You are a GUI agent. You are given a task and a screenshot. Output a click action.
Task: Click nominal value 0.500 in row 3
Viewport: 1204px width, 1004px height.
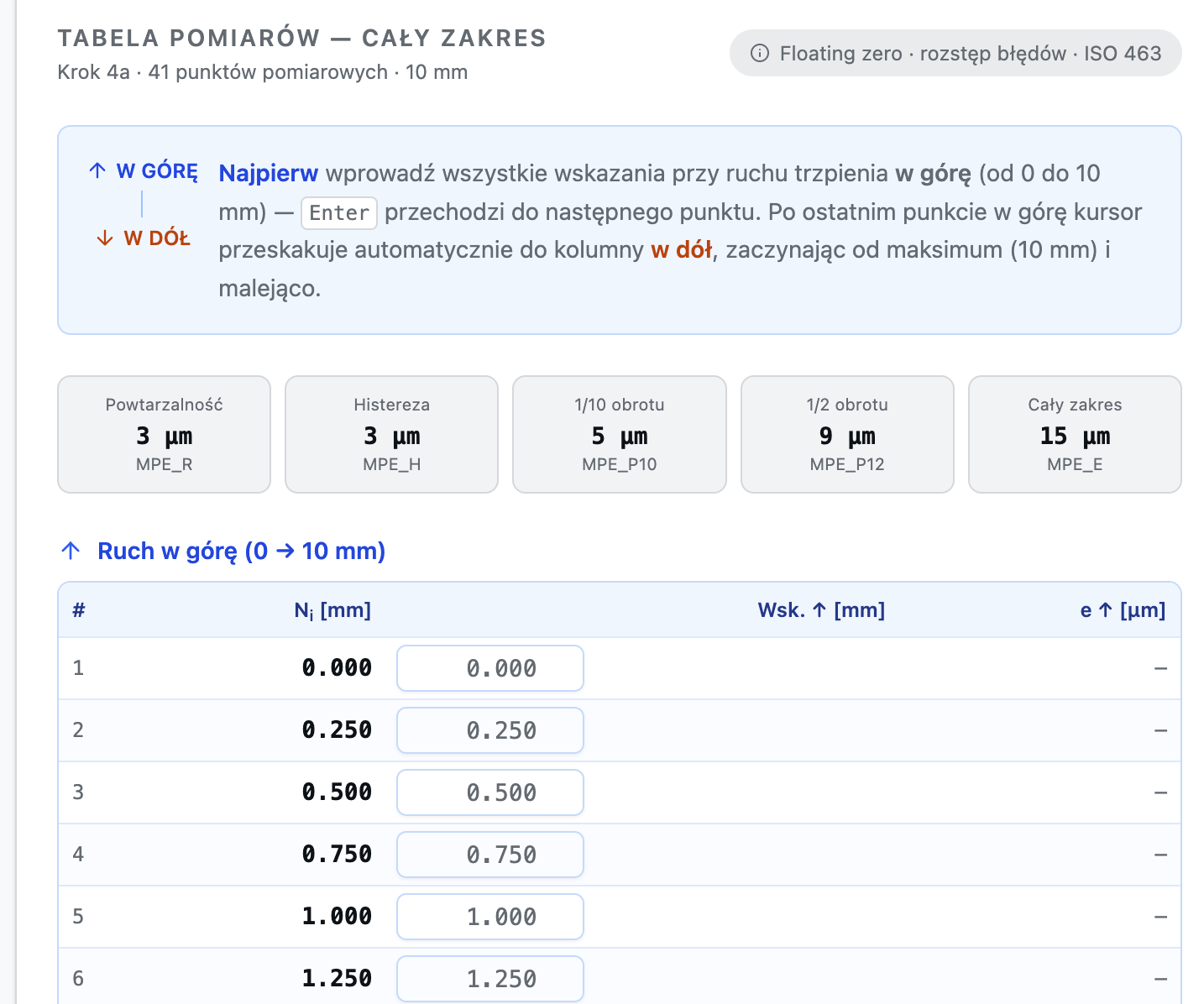337,792
